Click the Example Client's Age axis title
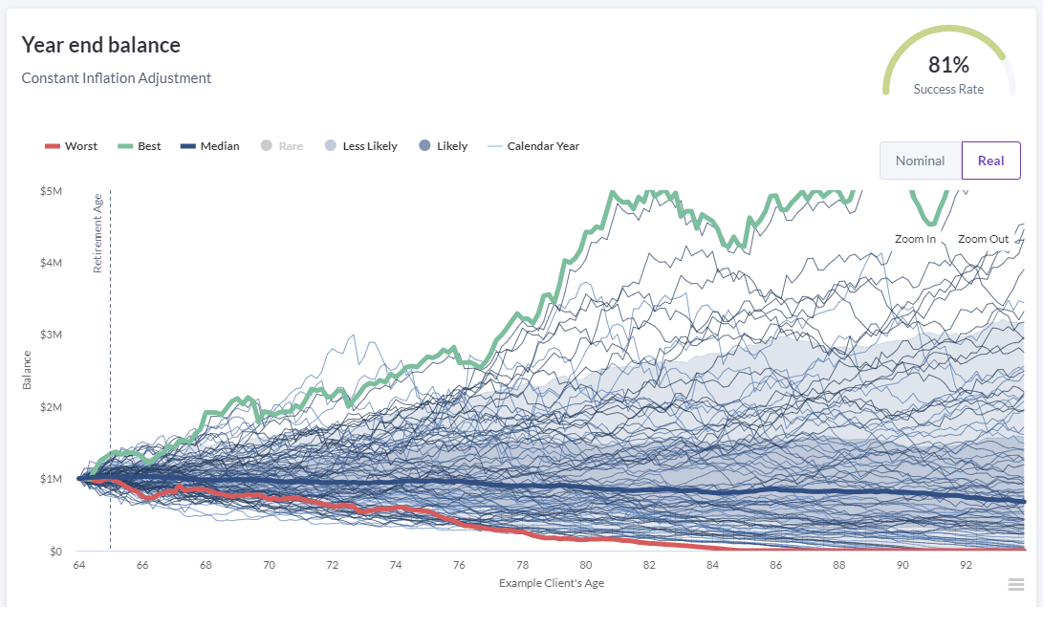Image resolution: width=1045 pixels, height=621 pixels. (551, 583)
